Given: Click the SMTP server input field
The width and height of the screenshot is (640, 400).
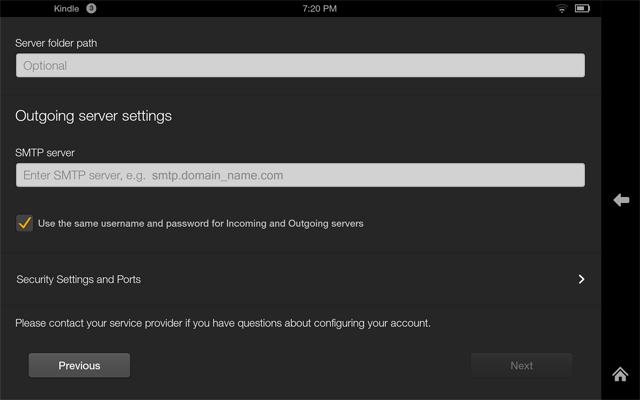Looking at the screenshot, I should [300, 175].
